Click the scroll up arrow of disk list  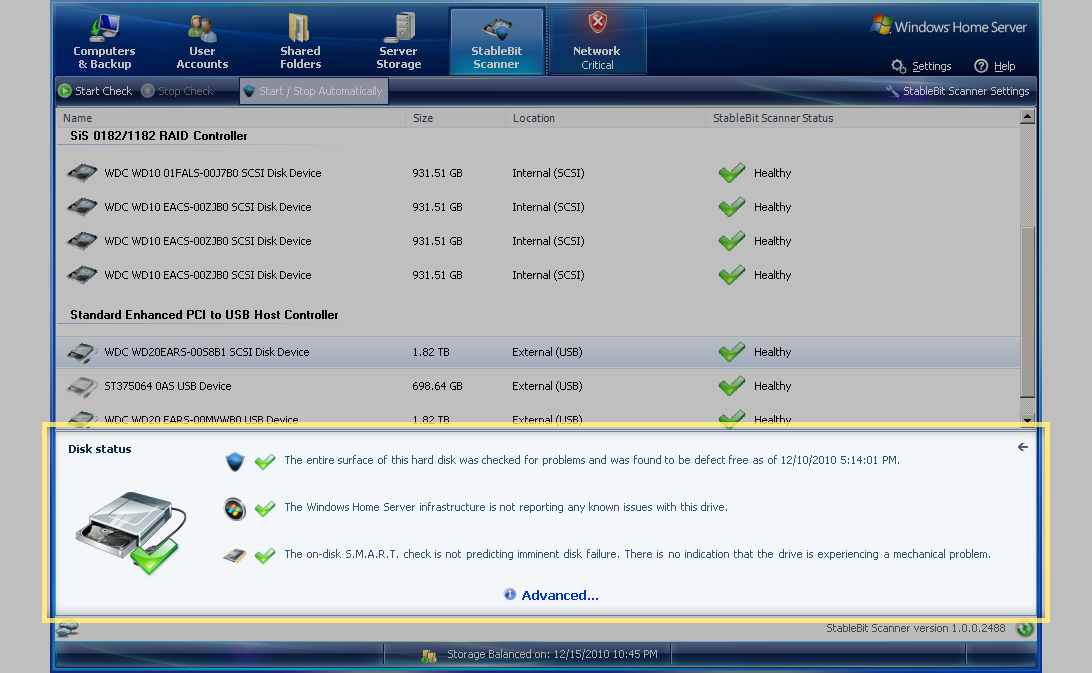click(1027, 117)
